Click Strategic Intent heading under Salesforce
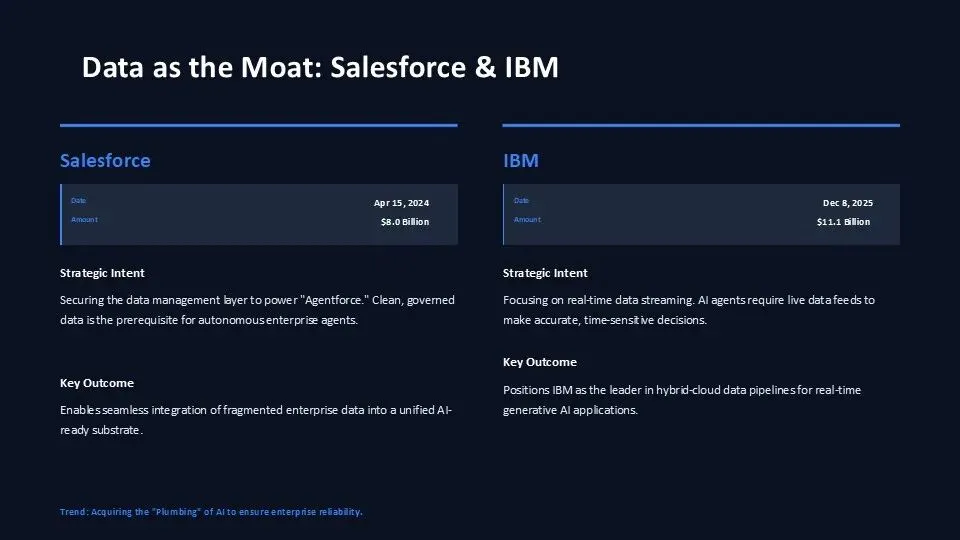This screenshot has height=540, width=960. point(102,273)
